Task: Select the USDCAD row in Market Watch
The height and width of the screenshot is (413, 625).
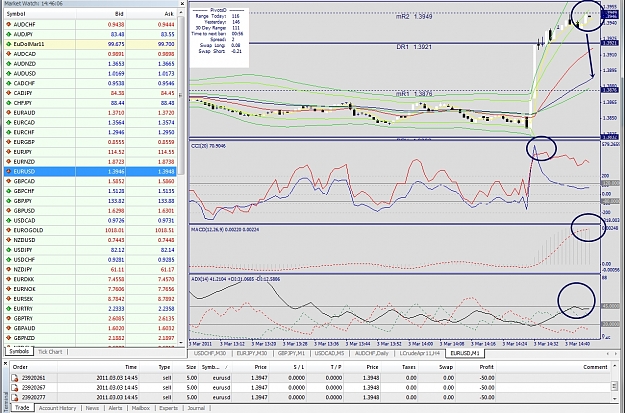Action: coord(90,220)
